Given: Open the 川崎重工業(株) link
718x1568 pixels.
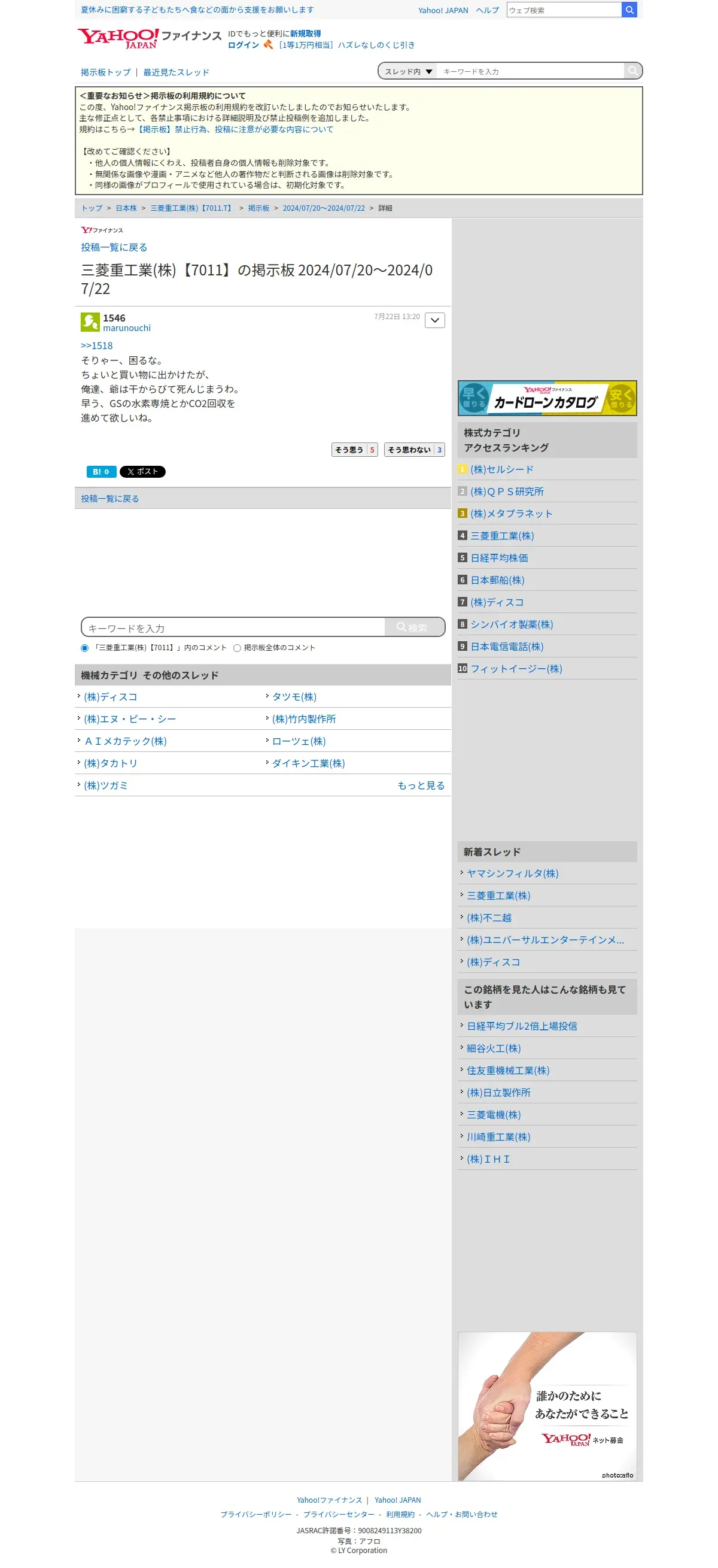Looking at the screenshot, I should point(498,1137).
